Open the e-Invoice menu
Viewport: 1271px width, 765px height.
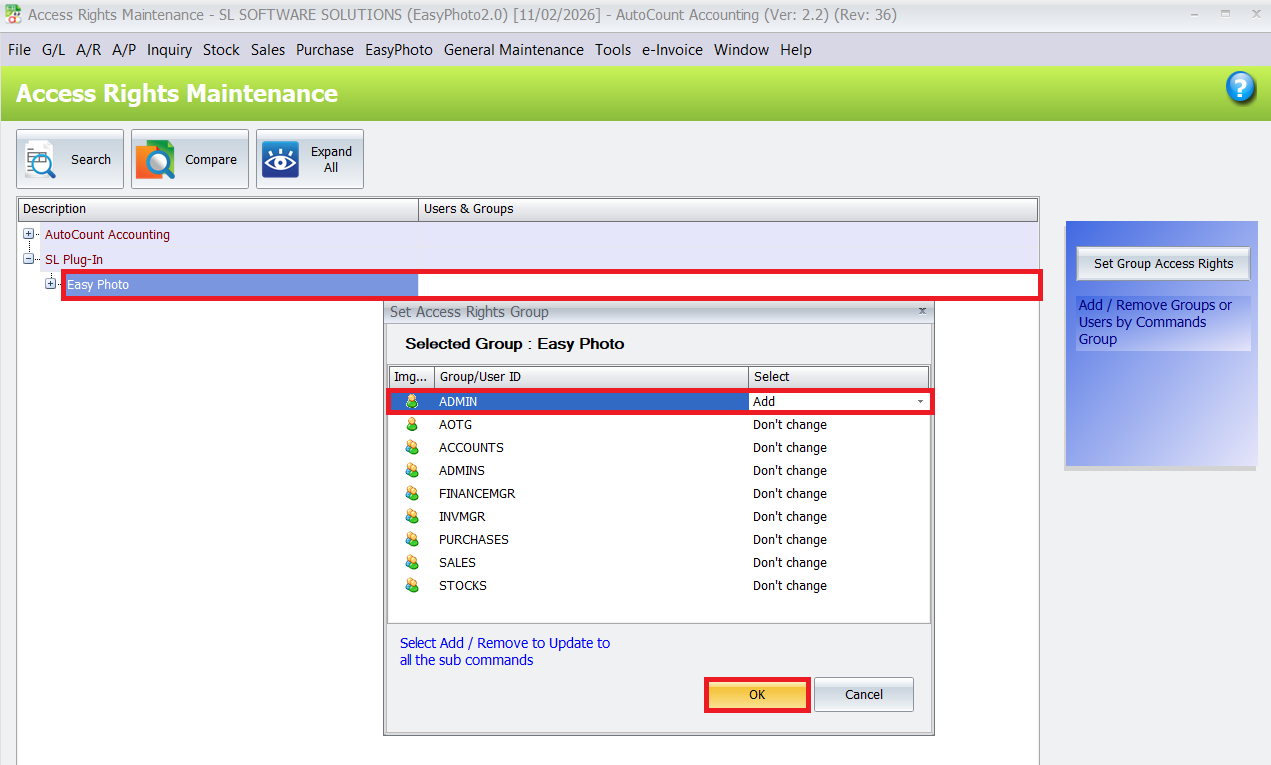point(672,49)
